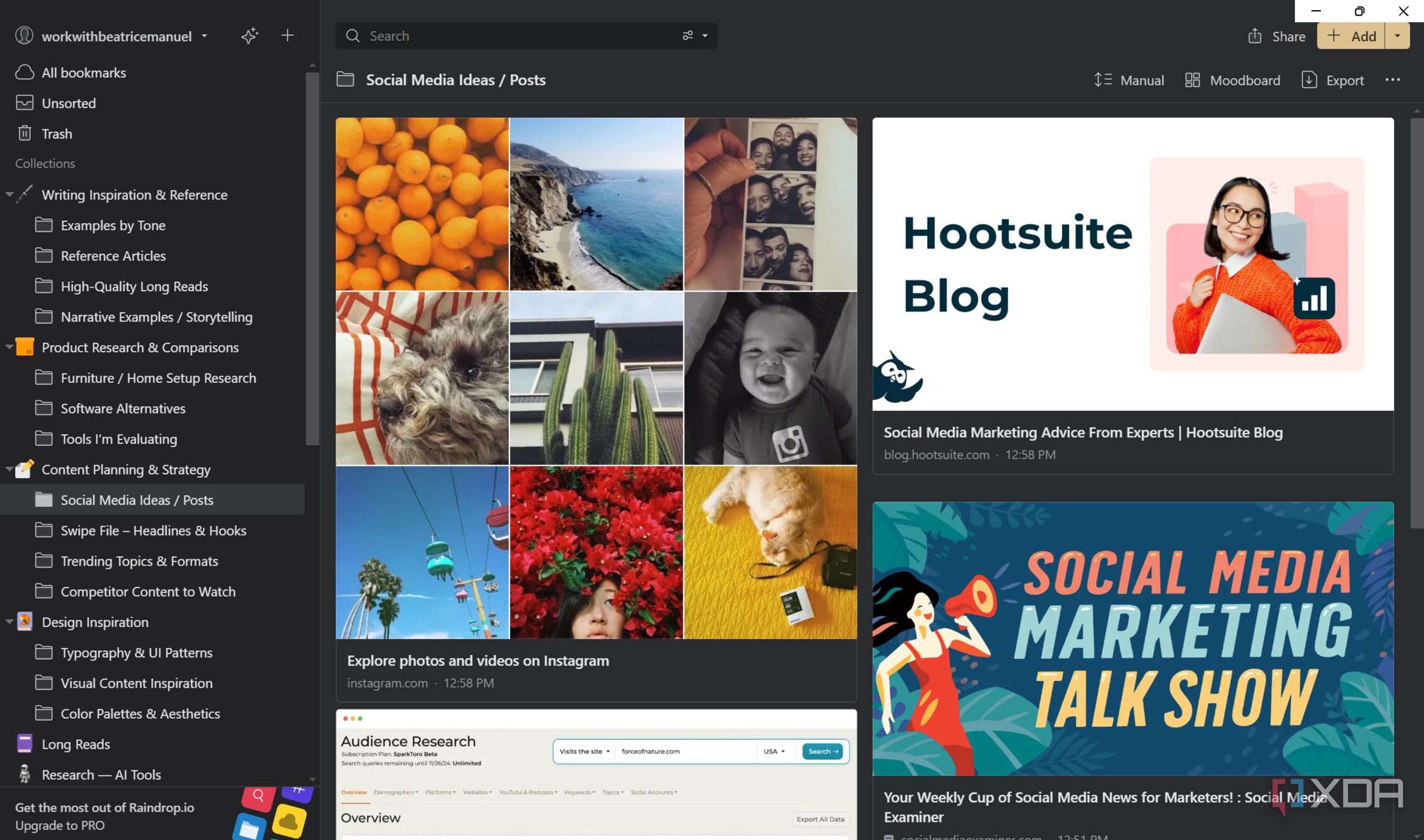Open the search options dropdown caret

(x=705, y=36)
